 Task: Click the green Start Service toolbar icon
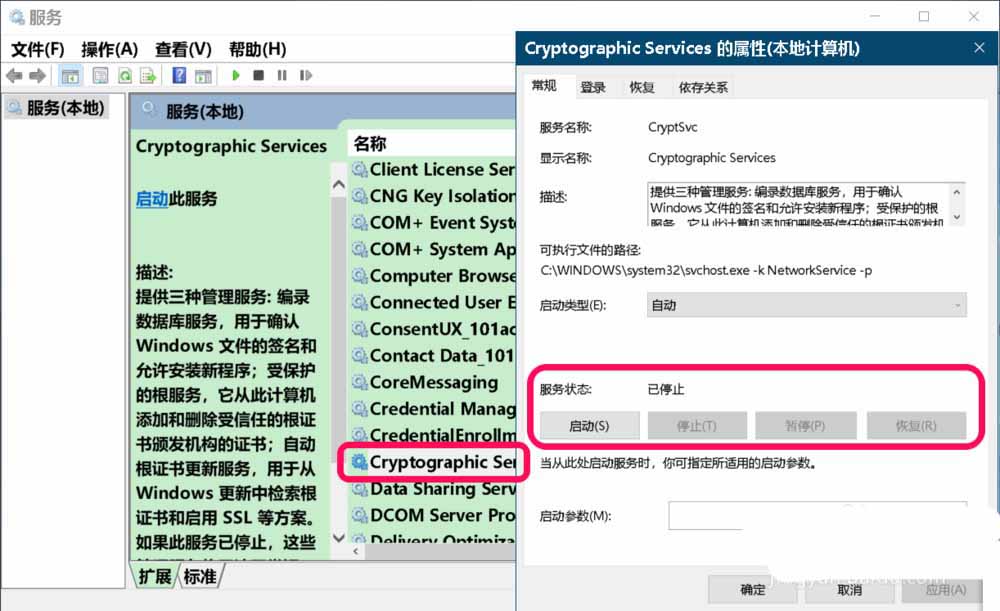[236, 75]
